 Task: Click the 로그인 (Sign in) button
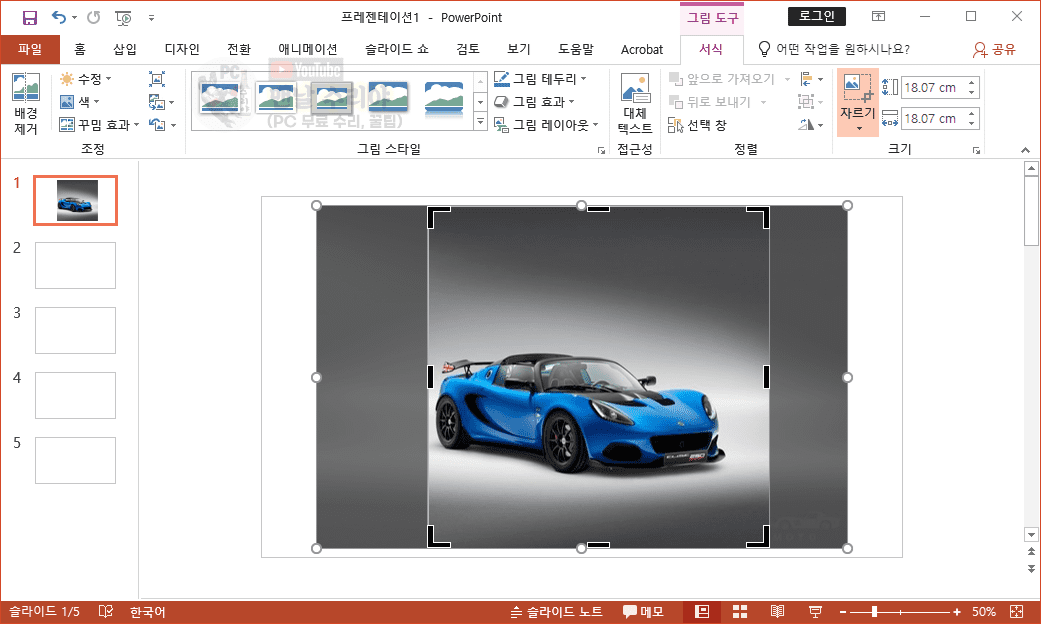tap(816, 17)
